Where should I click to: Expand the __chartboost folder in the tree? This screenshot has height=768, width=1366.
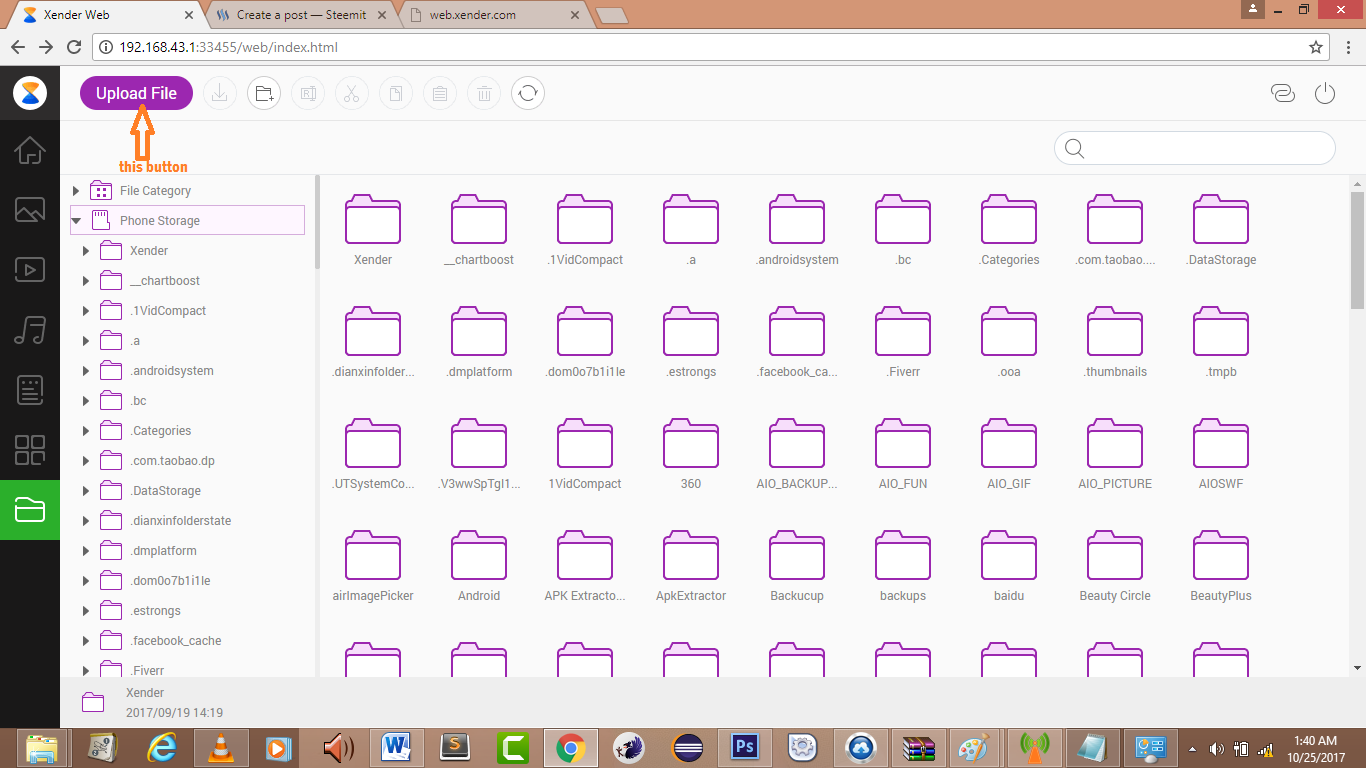[x=87, y=281]
